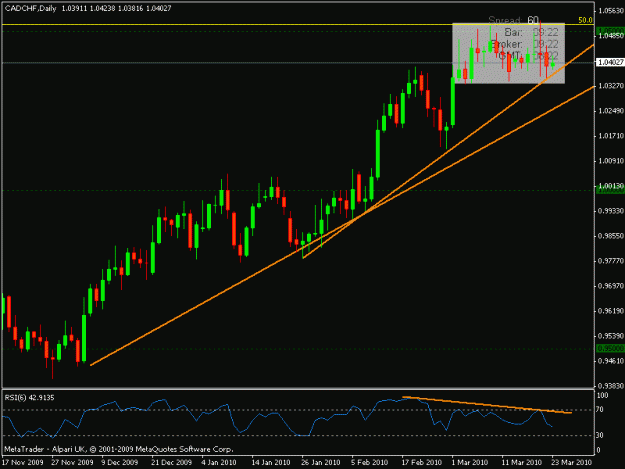Click the 1 Mar 2010 date label
The height and width of the screenshot is (469, 625).
pos(470,463)
